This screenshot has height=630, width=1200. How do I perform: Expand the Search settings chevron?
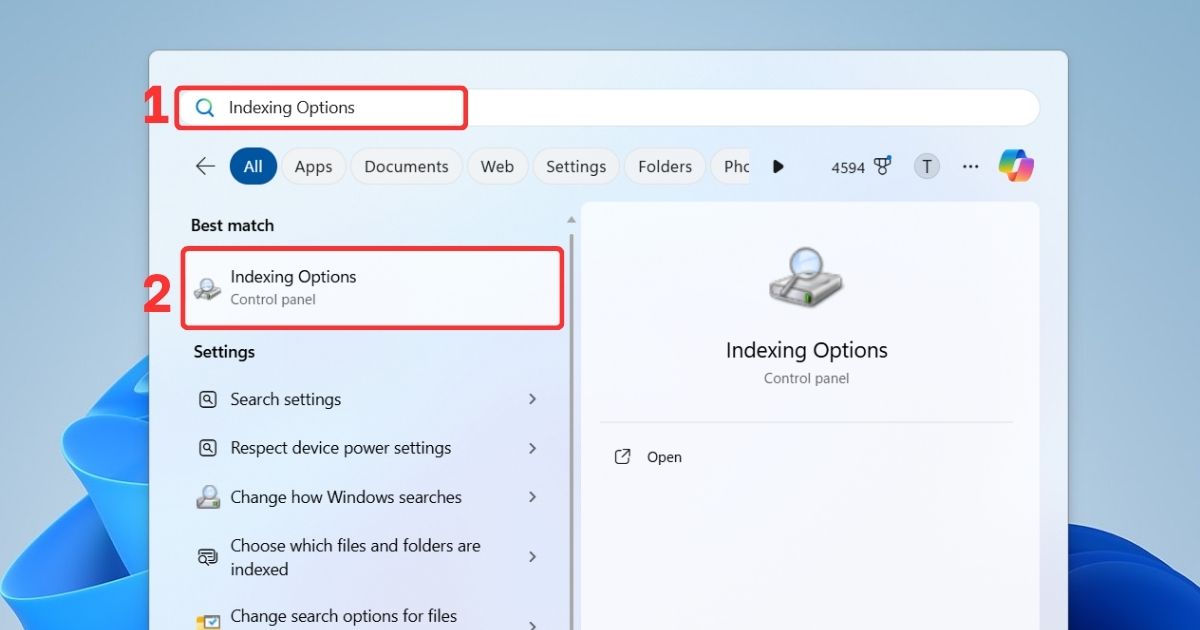point(531,399)
